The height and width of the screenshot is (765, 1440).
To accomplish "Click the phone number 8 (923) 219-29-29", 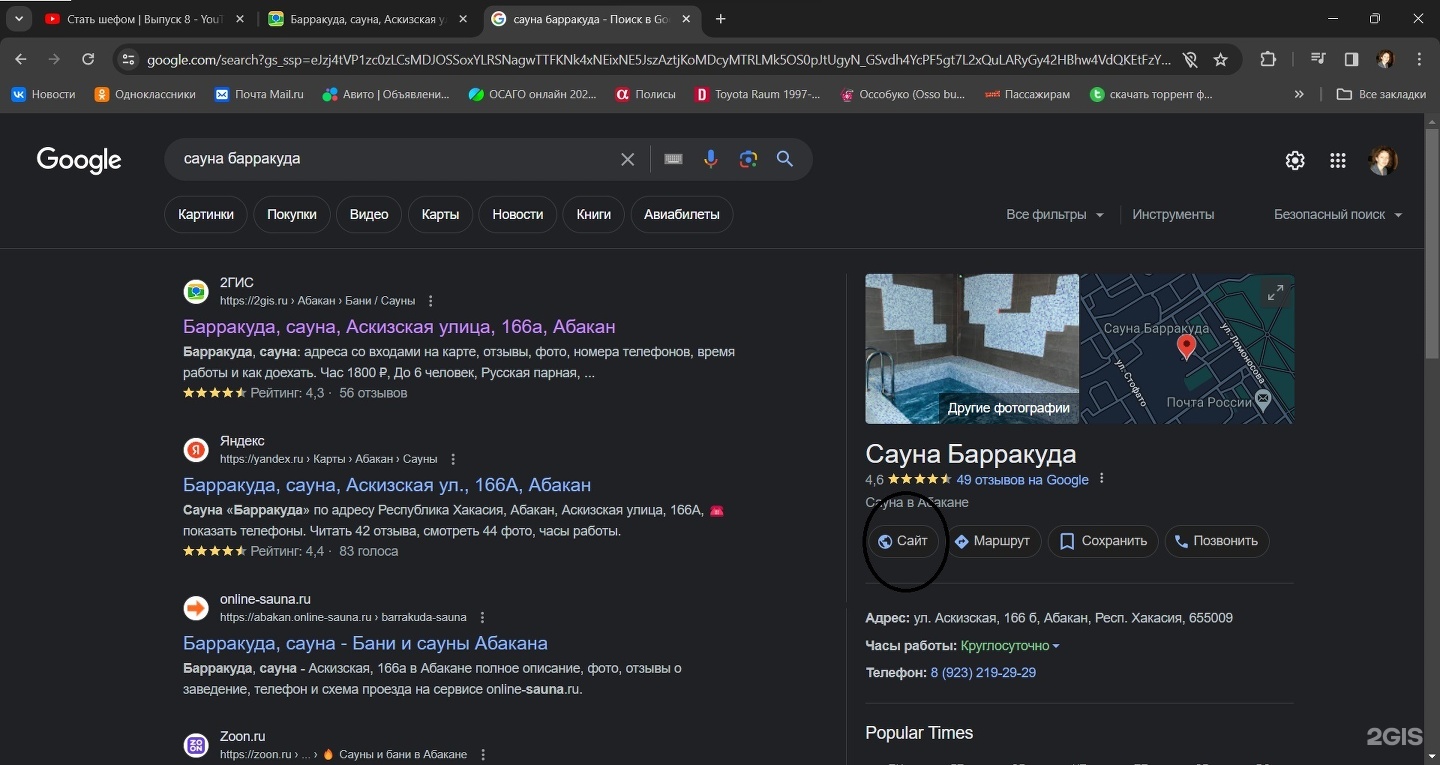I will click(x=983, y=673).
